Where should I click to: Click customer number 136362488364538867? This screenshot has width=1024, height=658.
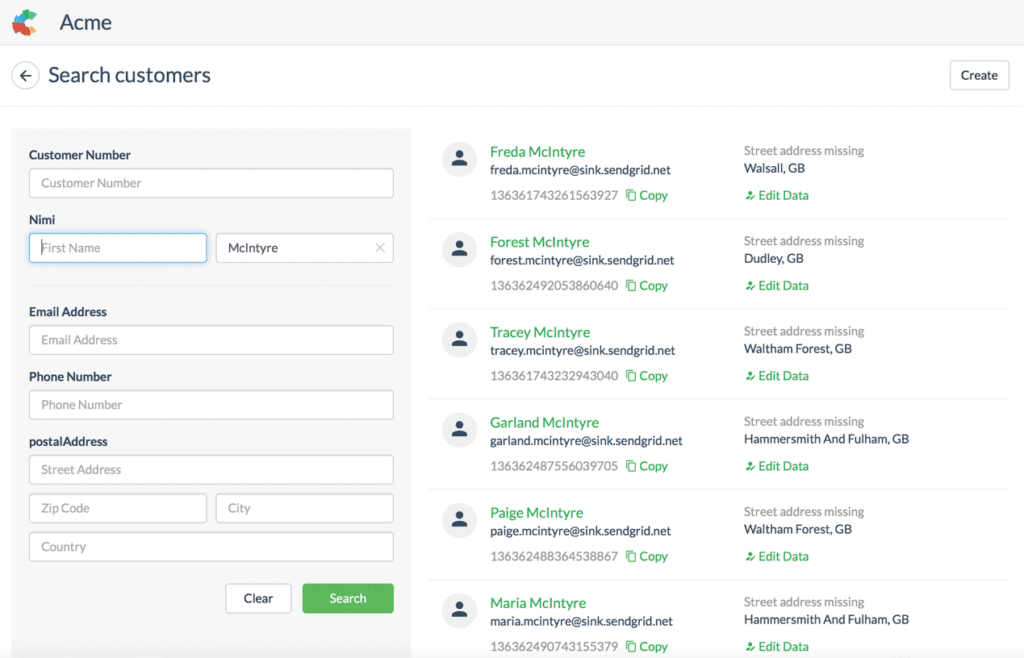554,556
